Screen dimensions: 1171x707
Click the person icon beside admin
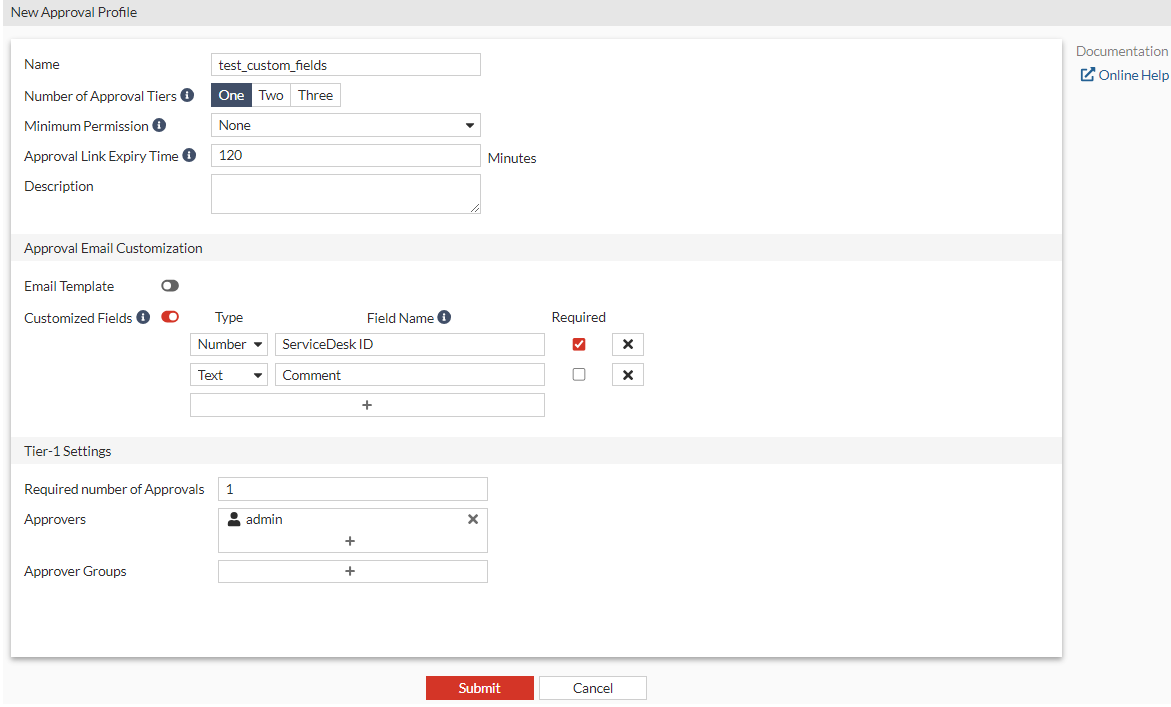233,519
